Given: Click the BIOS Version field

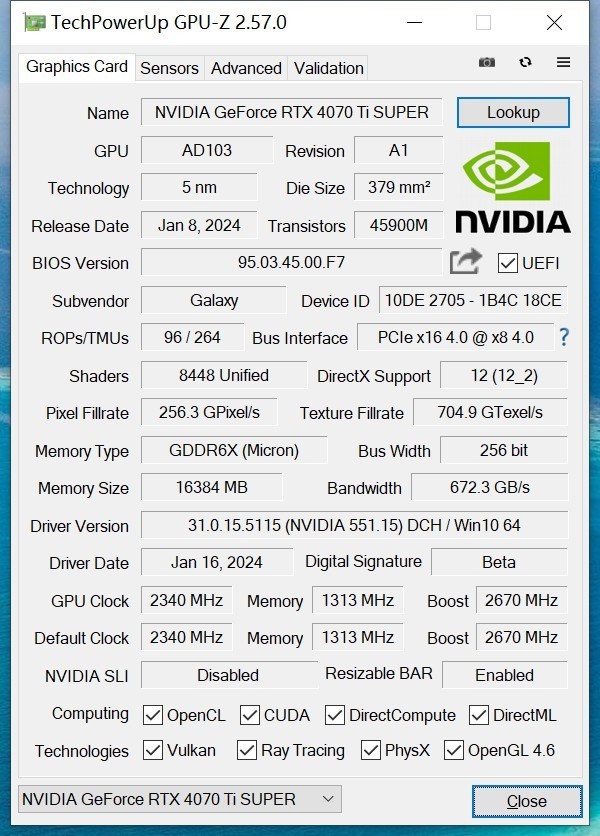Looking at the screenshot, I should point(290,263).
